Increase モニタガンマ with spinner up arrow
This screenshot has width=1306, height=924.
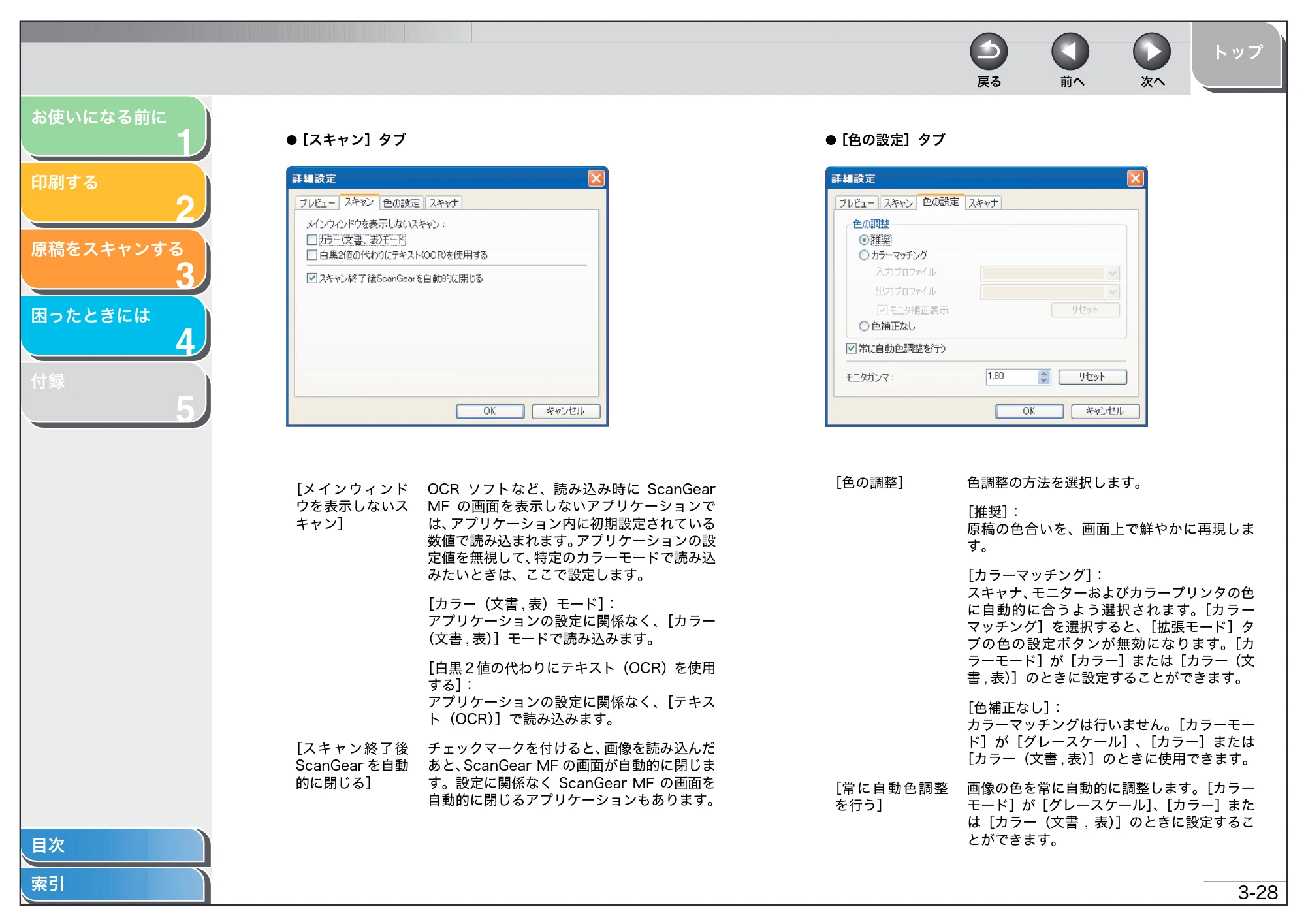coord(1043,374)
